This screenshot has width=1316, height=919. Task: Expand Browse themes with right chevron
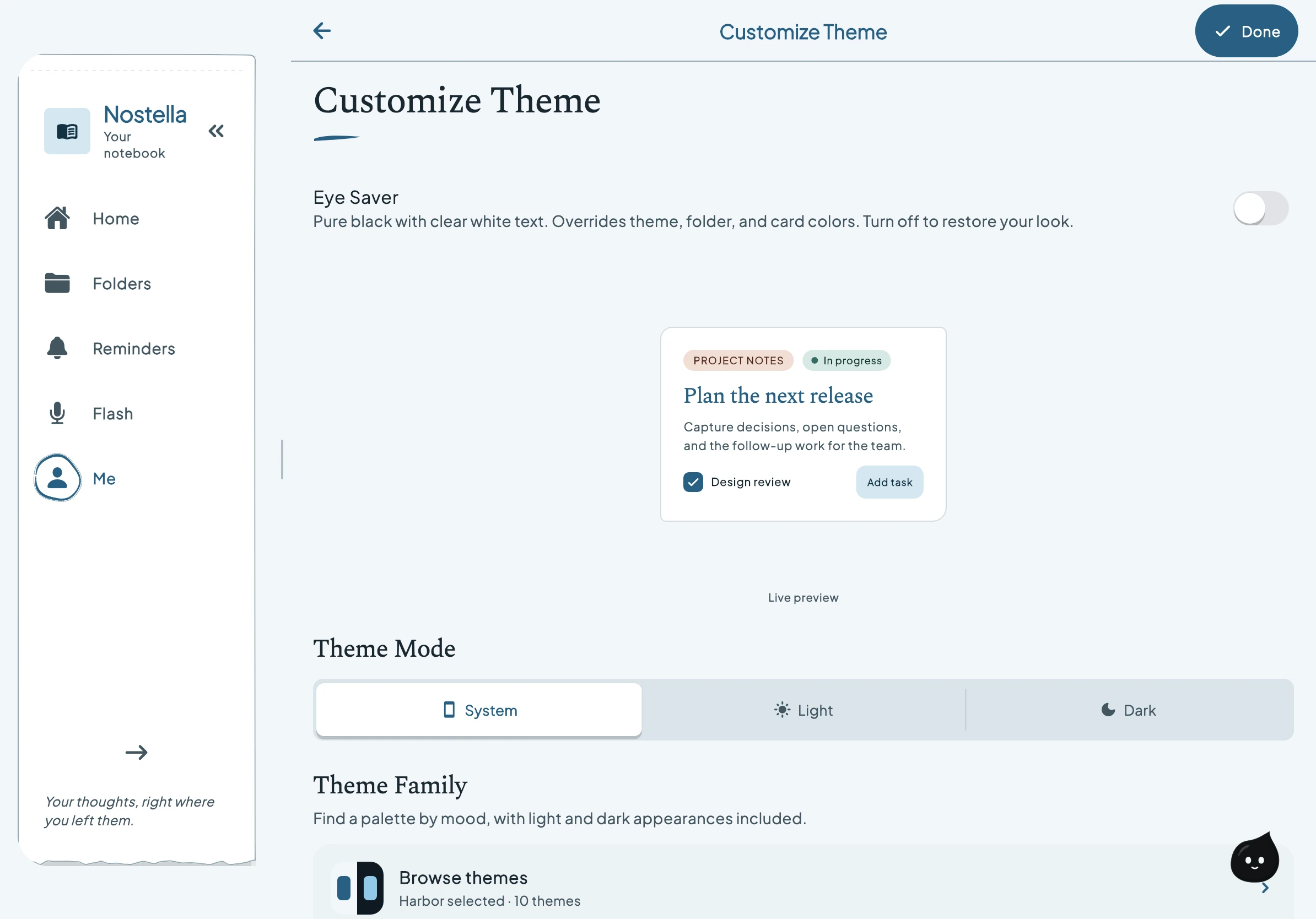[1265, 888]
